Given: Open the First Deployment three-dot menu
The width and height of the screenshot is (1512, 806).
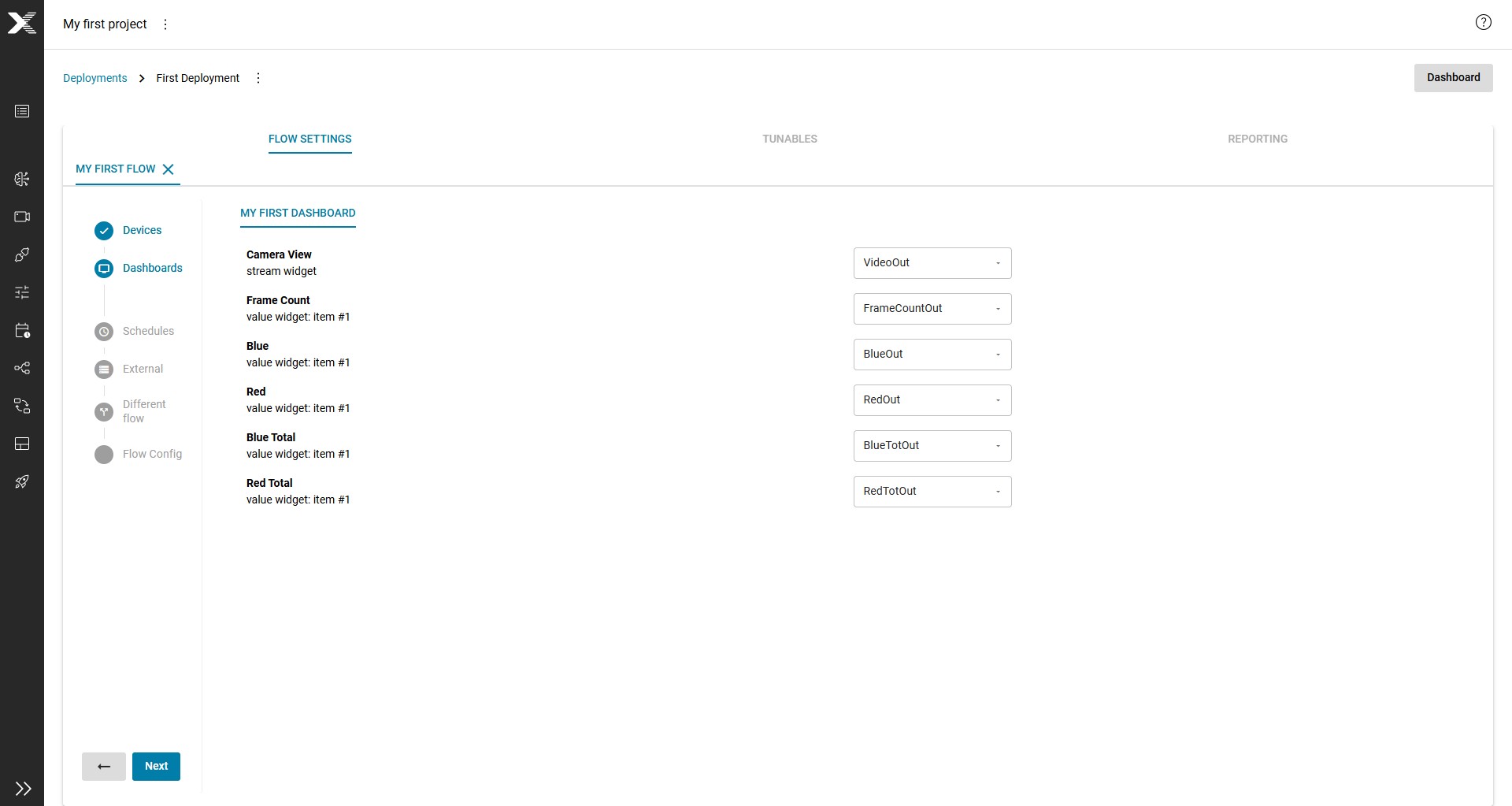Looking at the screenshot, I should 258,78.
